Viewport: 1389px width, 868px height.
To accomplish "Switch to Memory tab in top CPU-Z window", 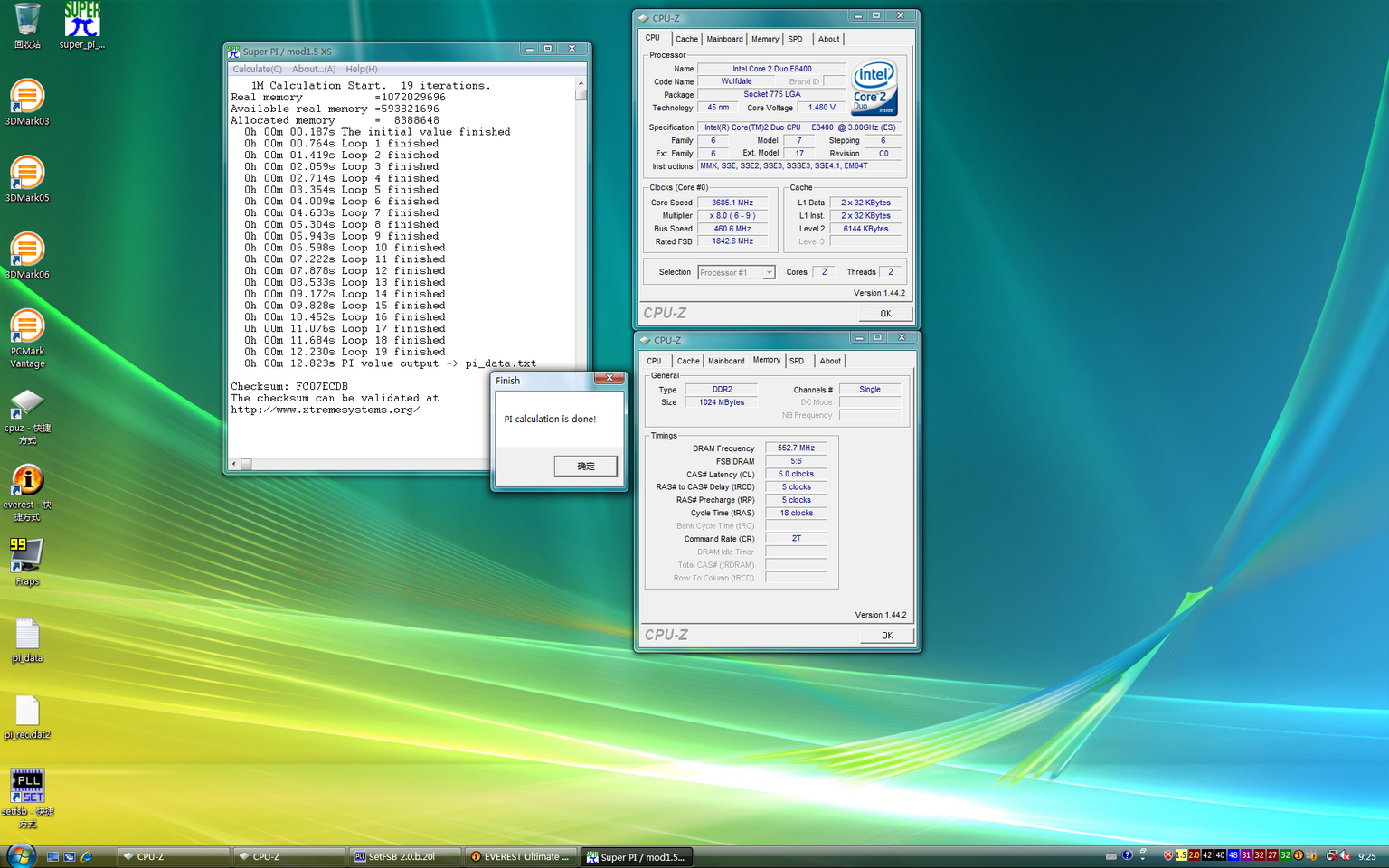I will click(765, 39).
